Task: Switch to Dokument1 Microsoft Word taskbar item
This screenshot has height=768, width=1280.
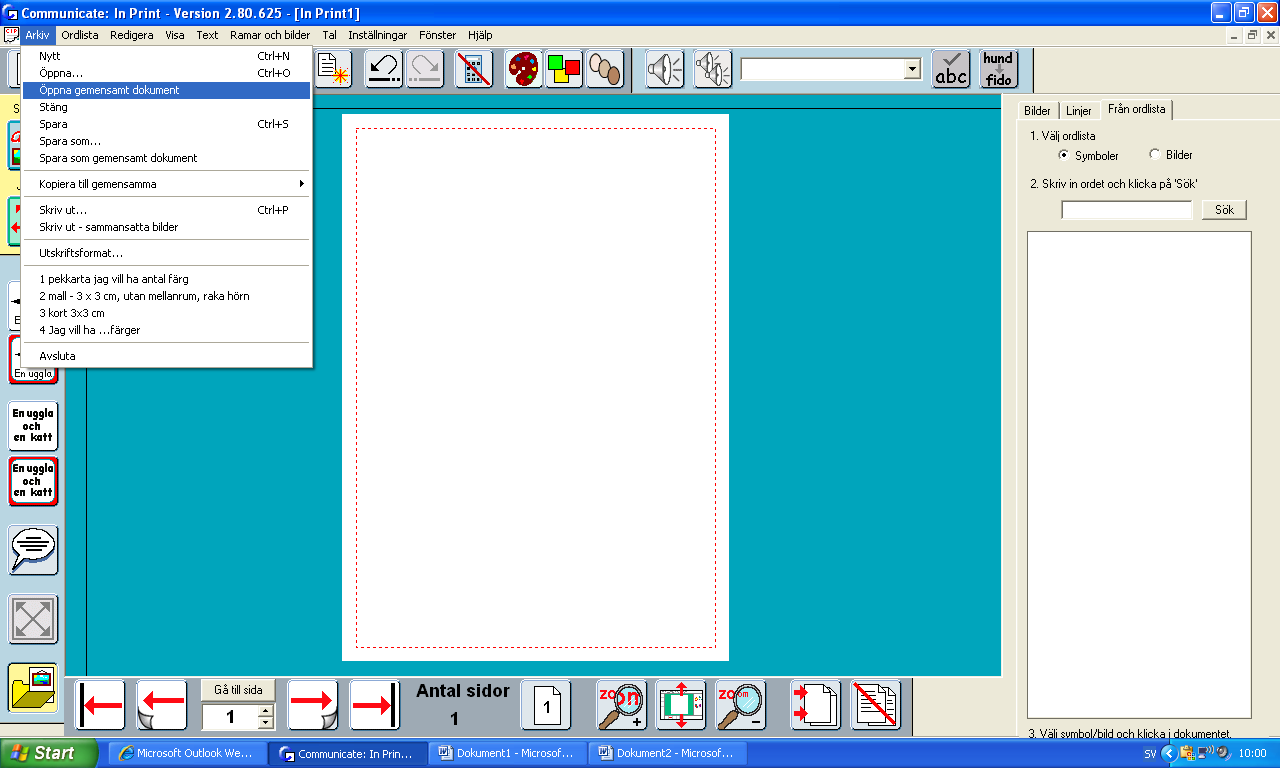Action: (506, 754)
